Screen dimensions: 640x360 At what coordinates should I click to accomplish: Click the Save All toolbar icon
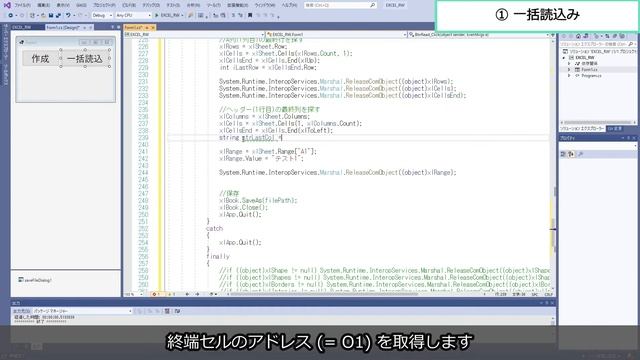tap(58, 15)
